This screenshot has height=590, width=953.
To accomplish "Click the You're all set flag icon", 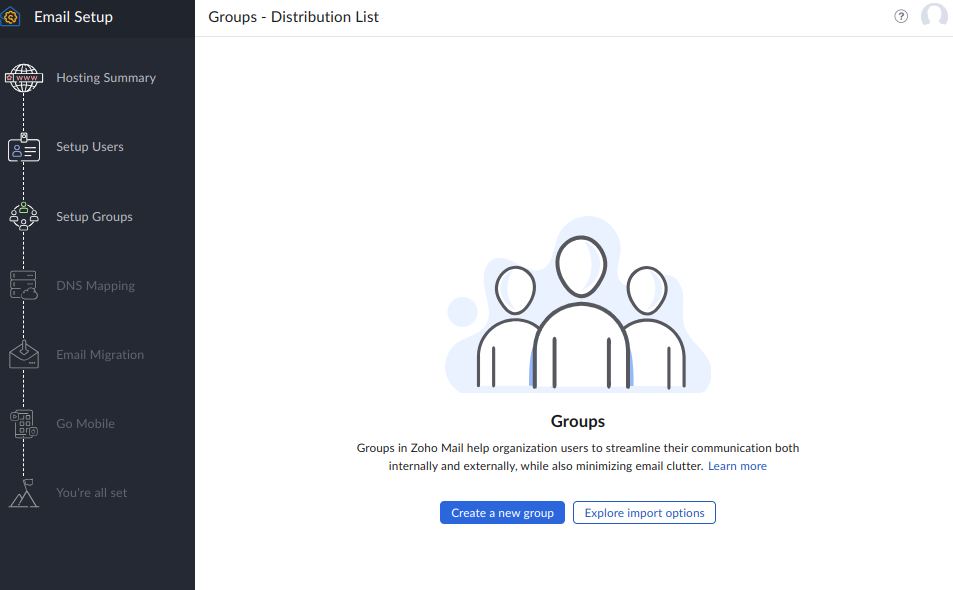I will [x=24, y=493].
